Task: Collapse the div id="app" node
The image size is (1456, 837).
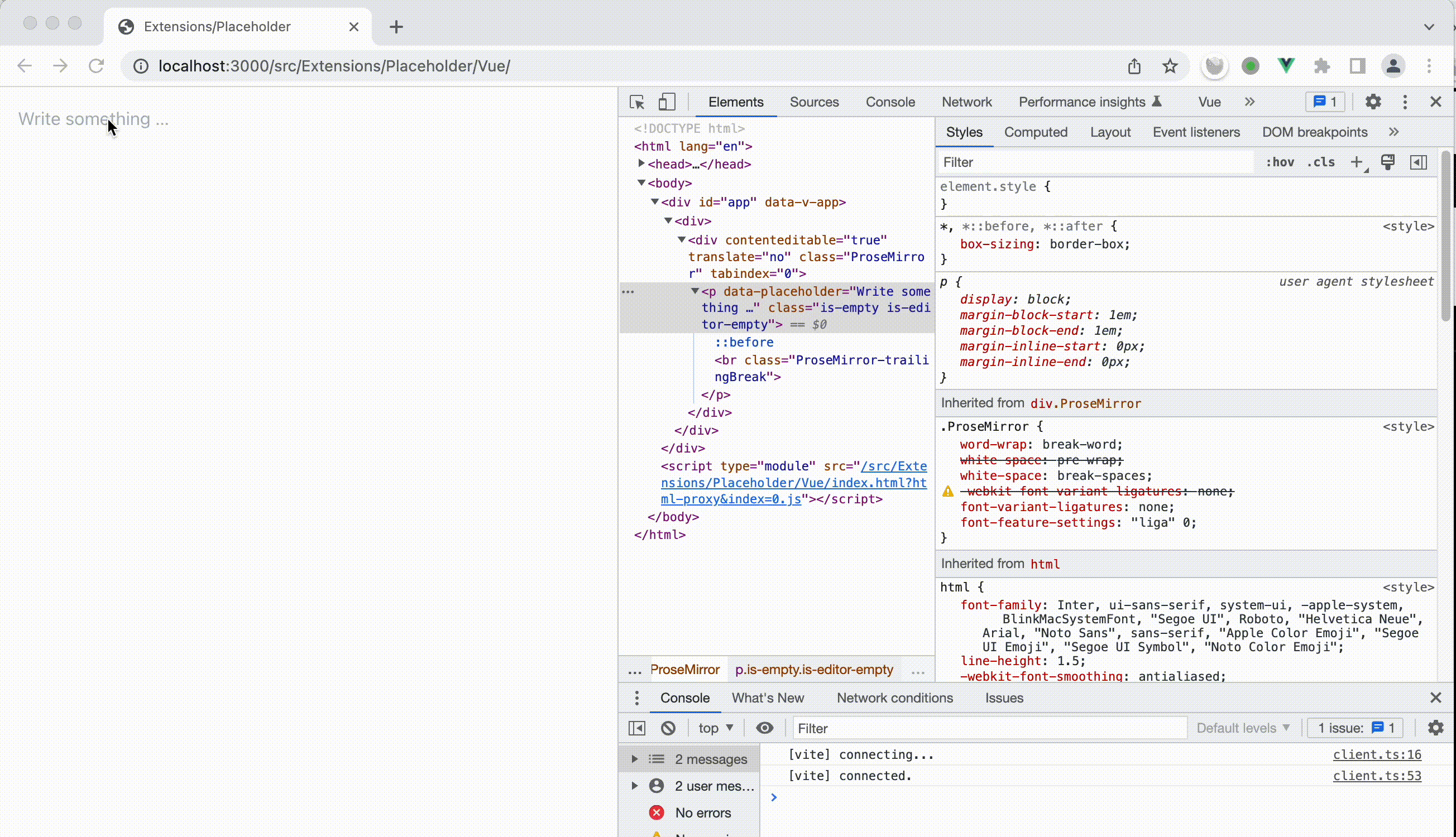Action: [x=654, y=202]
